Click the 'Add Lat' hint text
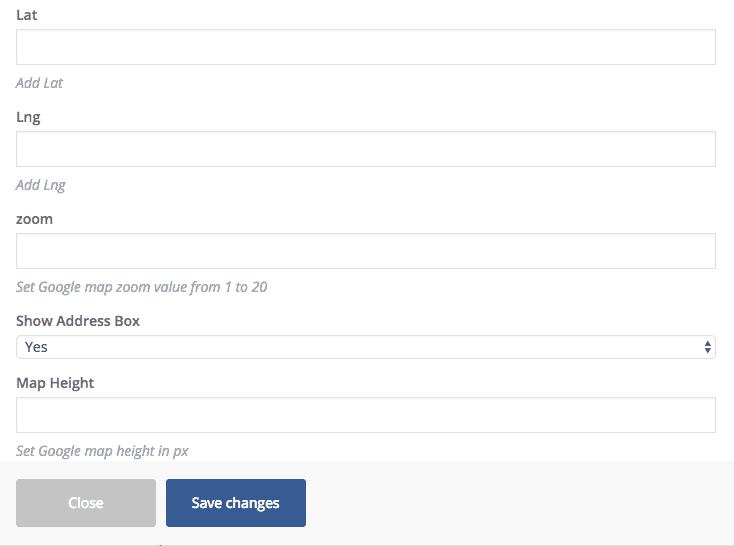 (40, 83)
